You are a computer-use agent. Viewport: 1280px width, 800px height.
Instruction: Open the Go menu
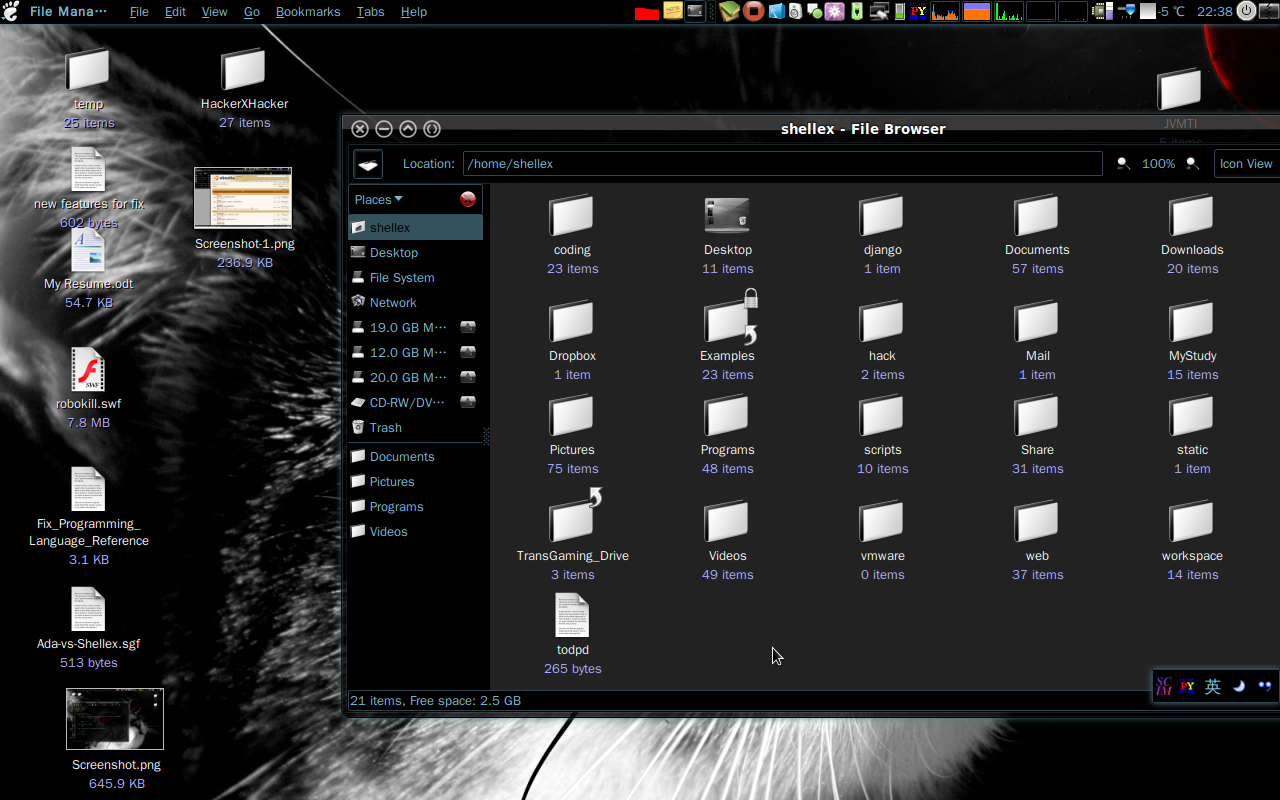(252, 12)
